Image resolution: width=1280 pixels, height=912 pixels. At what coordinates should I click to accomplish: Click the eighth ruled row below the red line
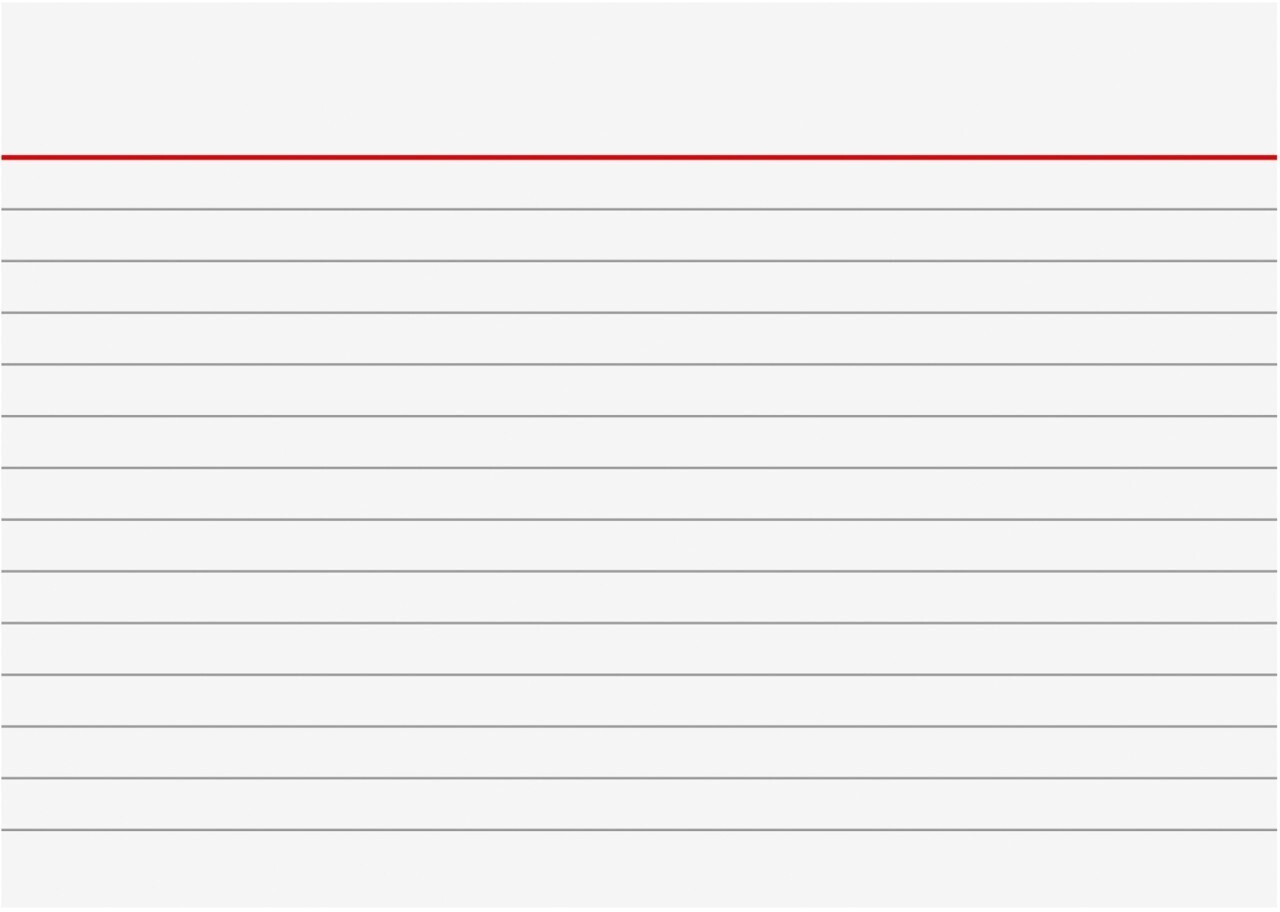[x=640, y=546]
